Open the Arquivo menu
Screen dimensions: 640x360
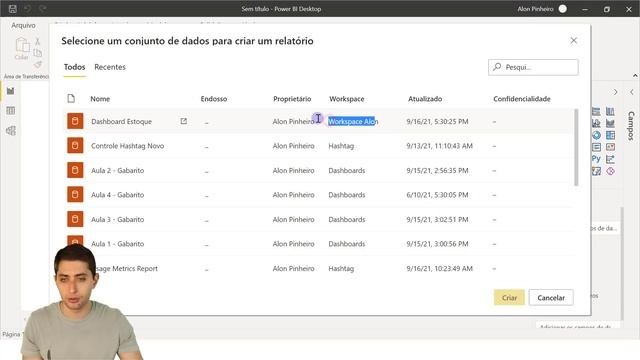point(23,25)
